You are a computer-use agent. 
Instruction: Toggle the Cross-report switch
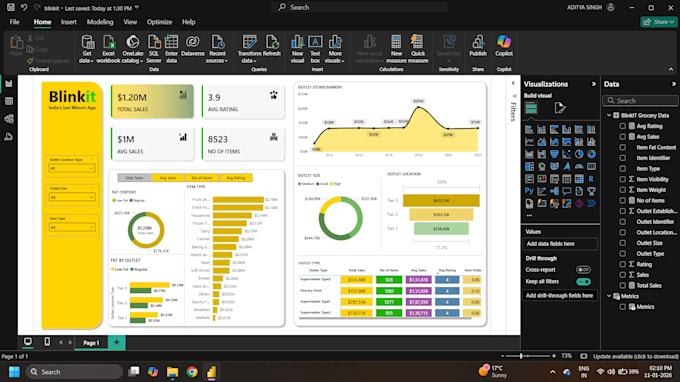pos(583,270)
